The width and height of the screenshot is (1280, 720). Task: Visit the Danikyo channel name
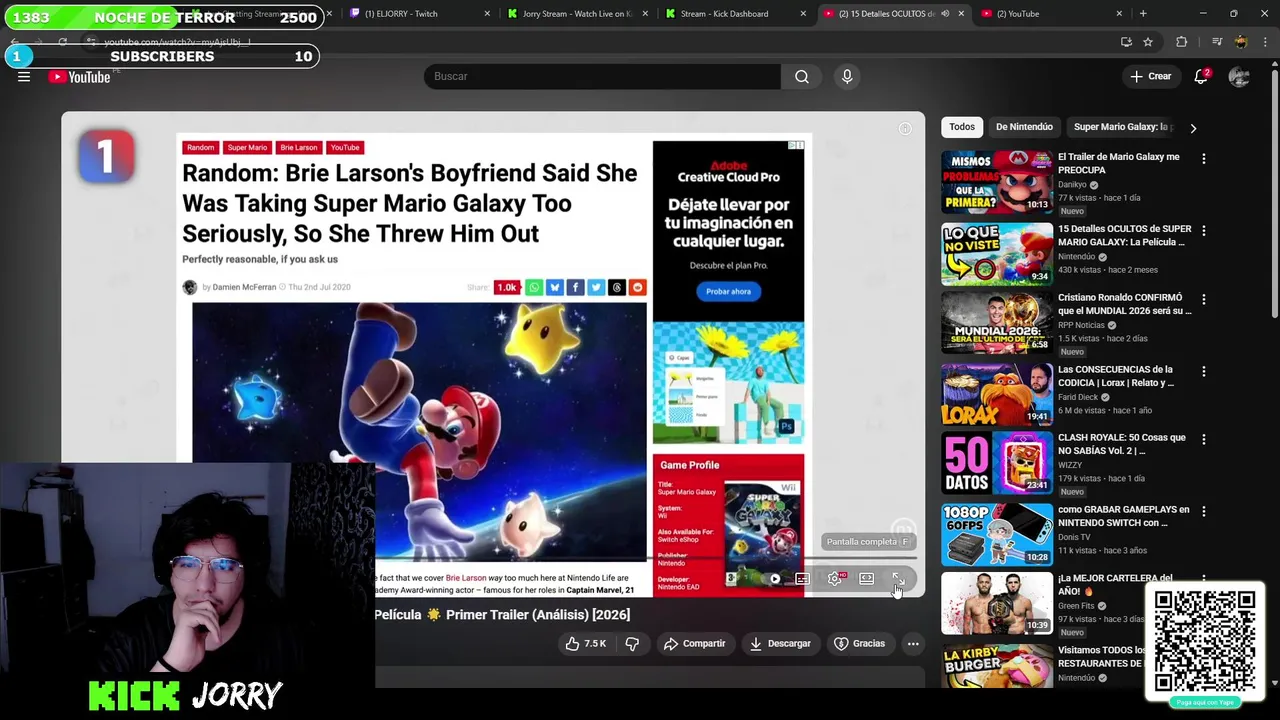pyautogui.click(x=1072, y=185)
